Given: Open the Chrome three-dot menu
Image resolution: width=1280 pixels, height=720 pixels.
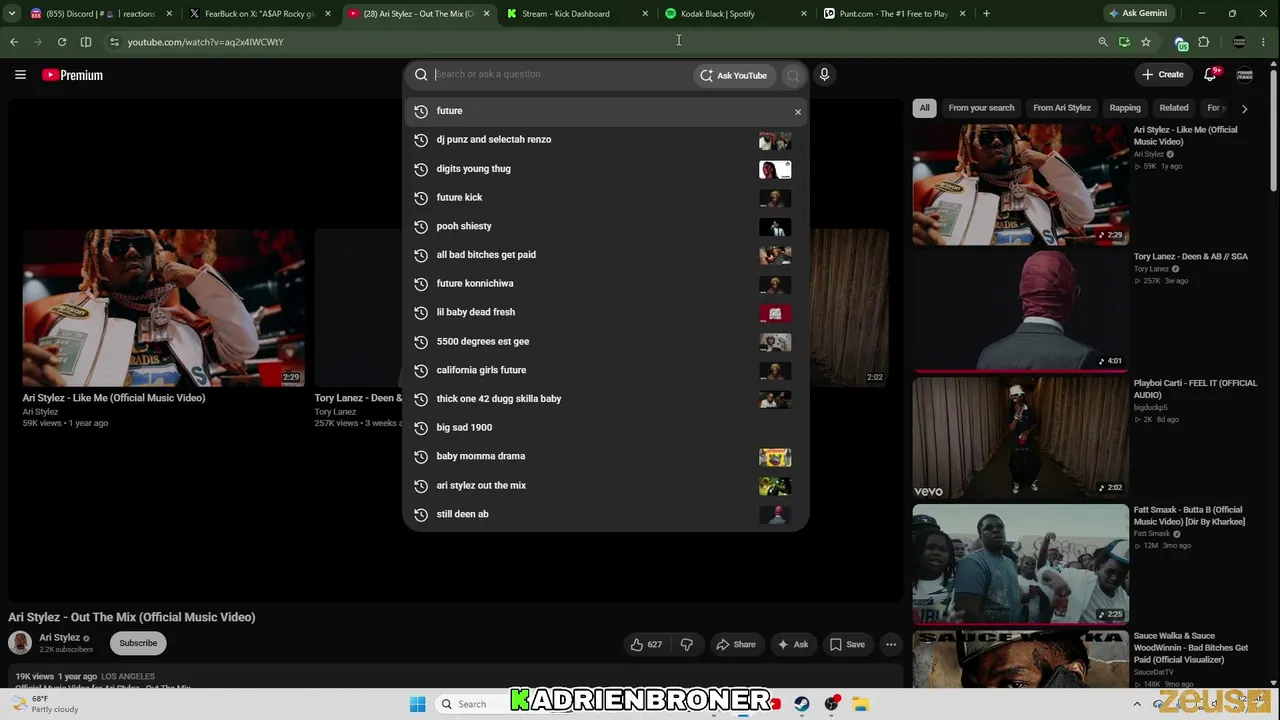Looking at the screenshot, I should coord(1265,42).
